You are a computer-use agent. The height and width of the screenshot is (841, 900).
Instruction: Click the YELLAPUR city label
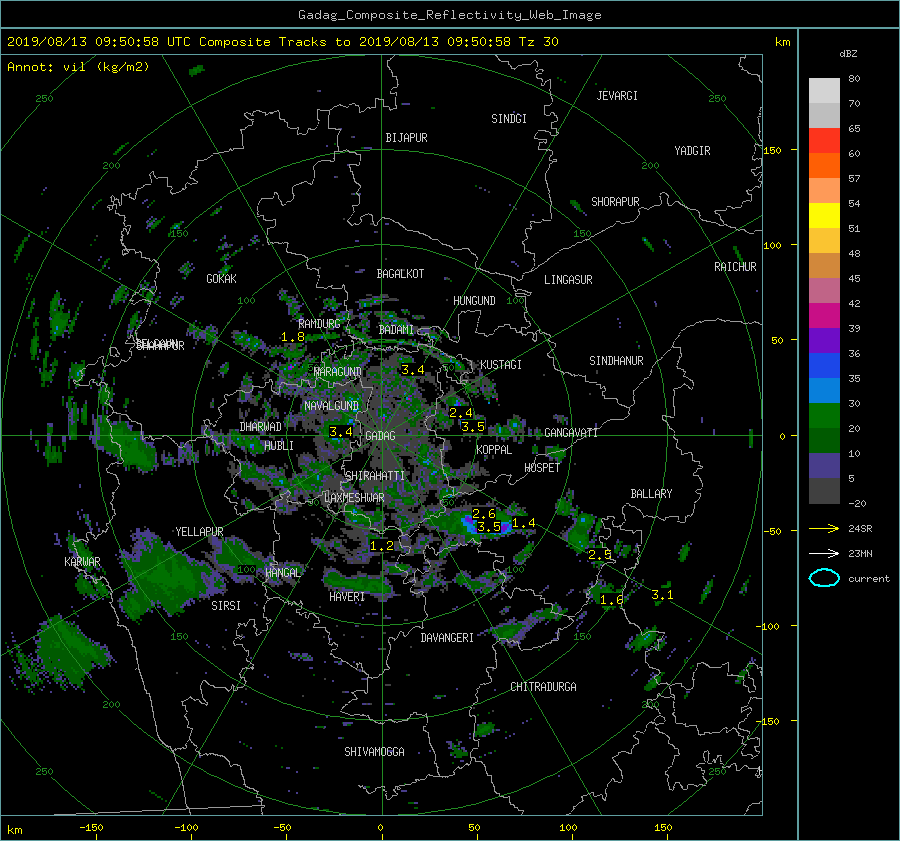click(x=199, y=532)
